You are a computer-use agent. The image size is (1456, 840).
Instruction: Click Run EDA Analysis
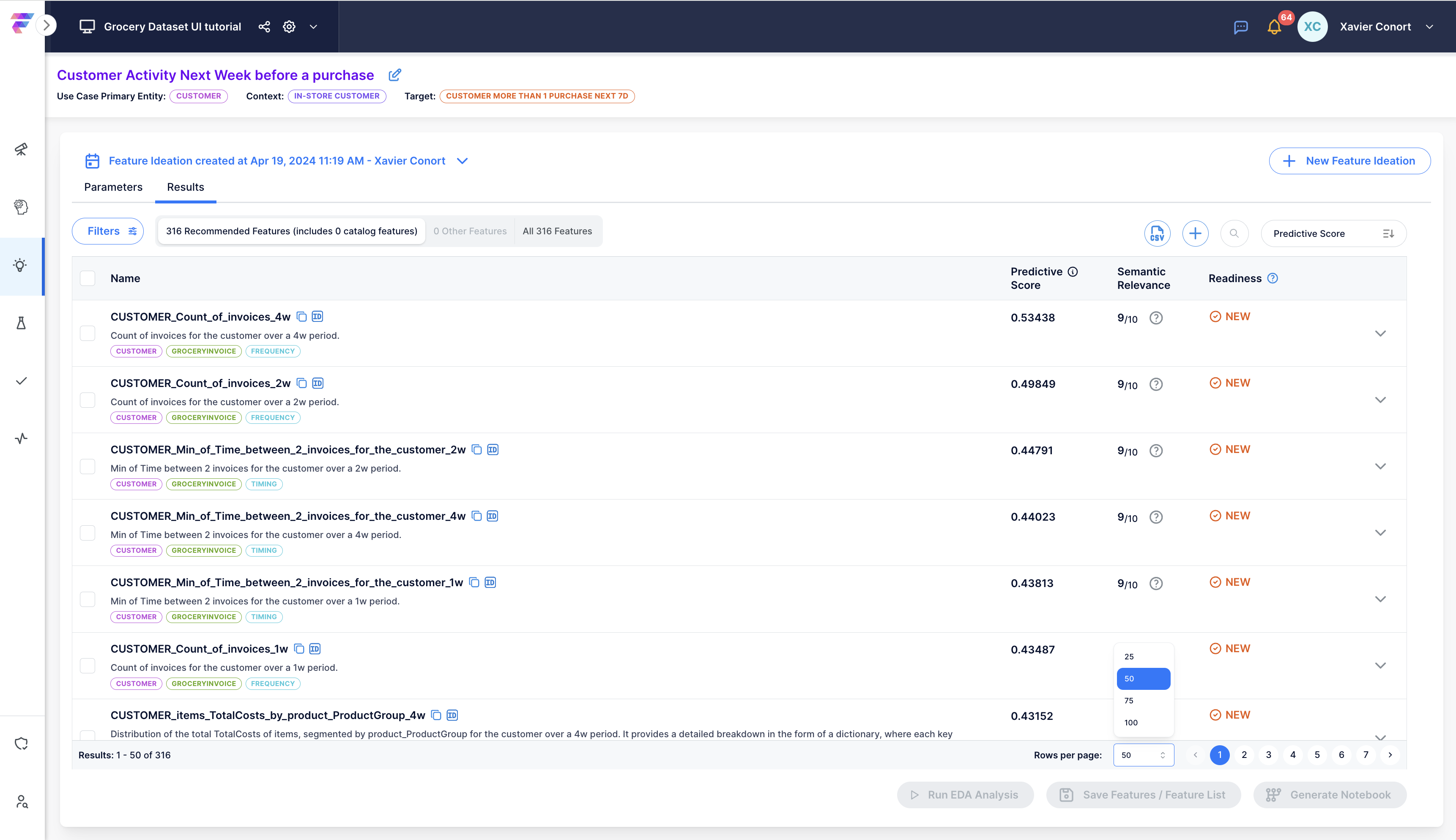coord(965,795)
